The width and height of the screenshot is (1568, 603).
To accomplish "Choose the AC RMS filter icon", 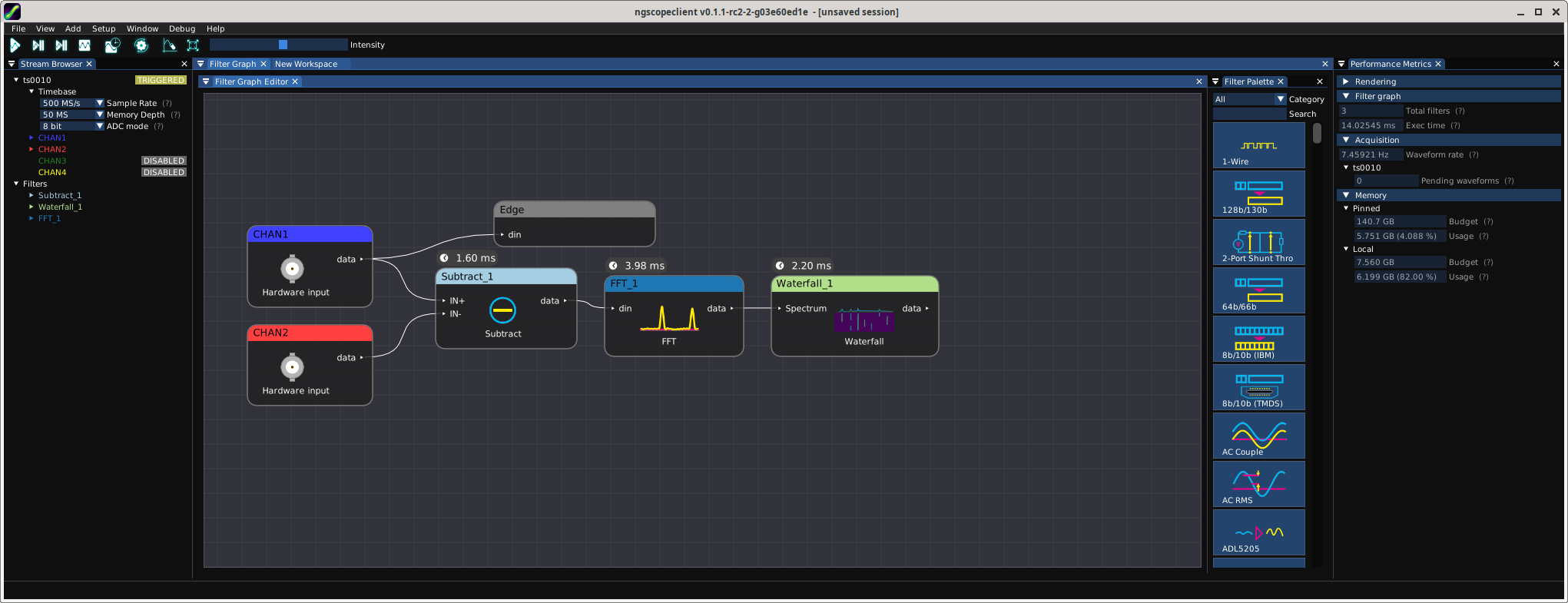I will click(1258, 484).
